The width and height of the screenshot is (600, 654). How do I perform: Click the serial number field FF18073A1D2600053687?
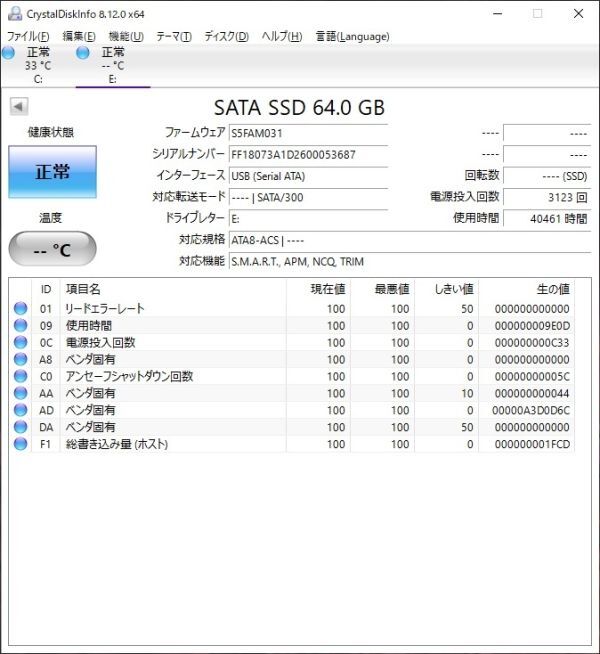[309, 155]
